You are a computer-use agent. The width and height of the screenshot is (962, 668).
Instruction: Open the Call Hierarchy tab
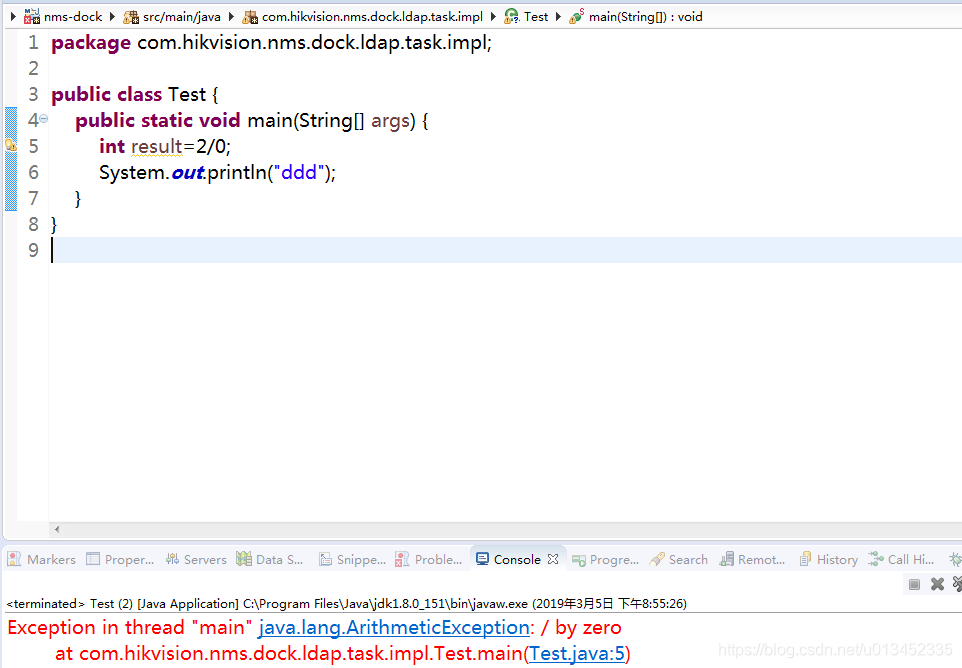(x=901, y=559)
